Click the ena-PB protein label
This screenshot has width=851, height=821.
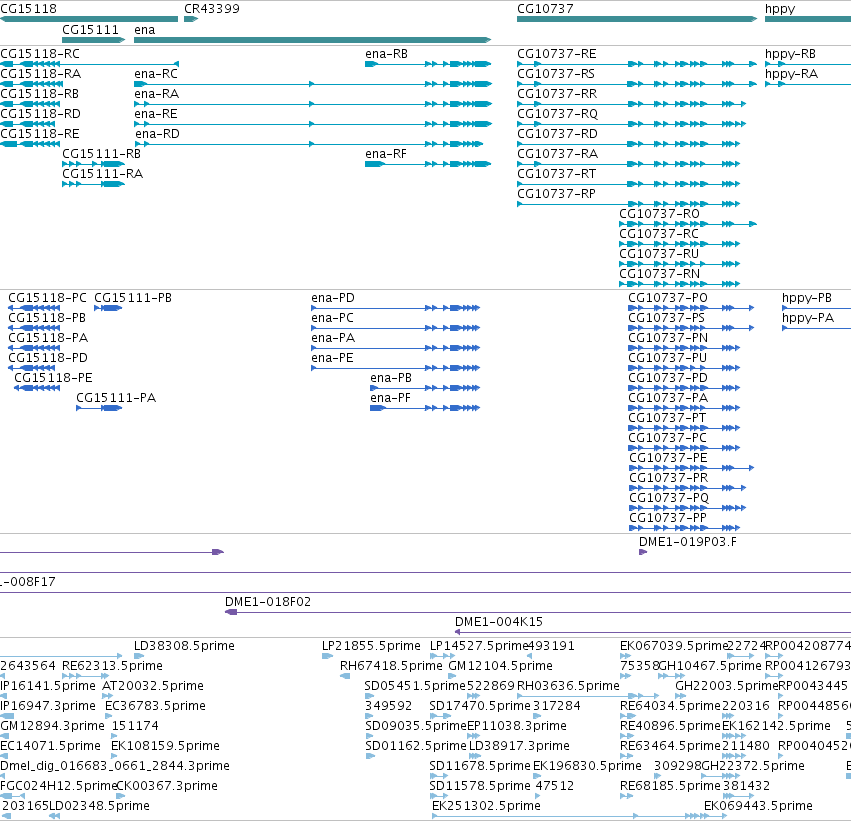tap(391, 378)
